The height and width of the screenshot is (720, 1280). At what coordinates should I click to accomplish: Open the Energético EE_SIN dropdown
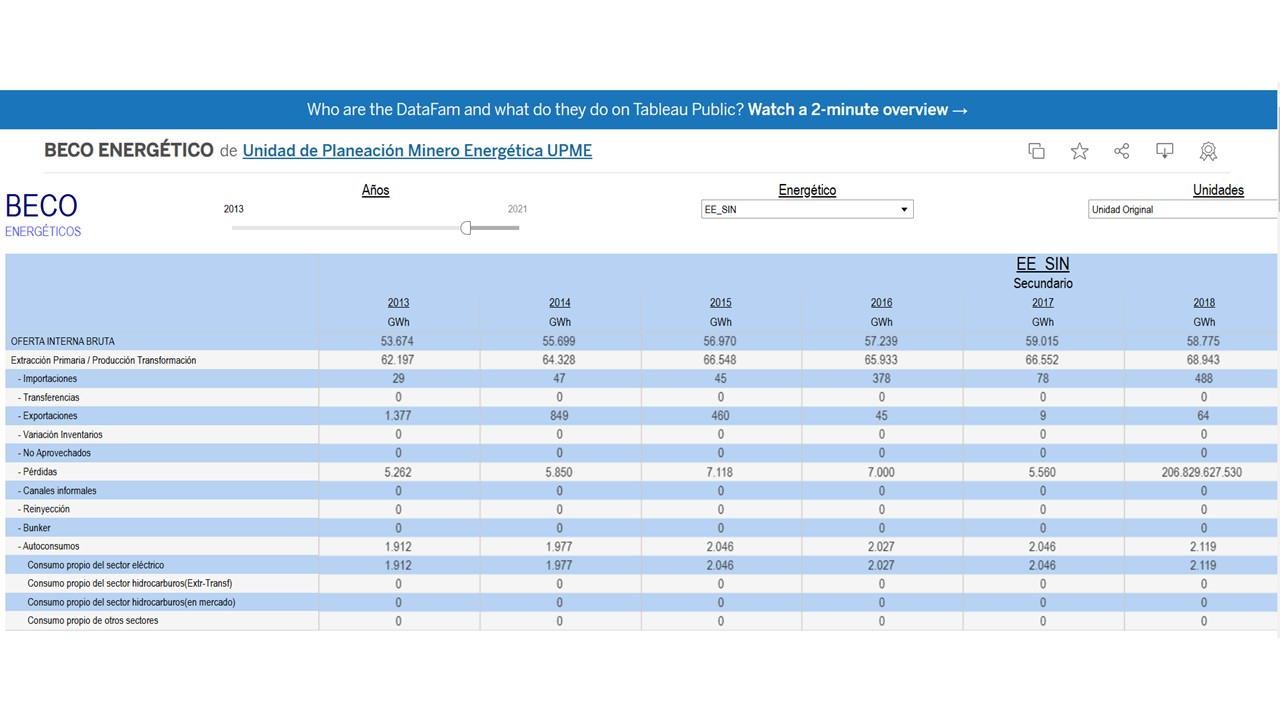[807, 210]
